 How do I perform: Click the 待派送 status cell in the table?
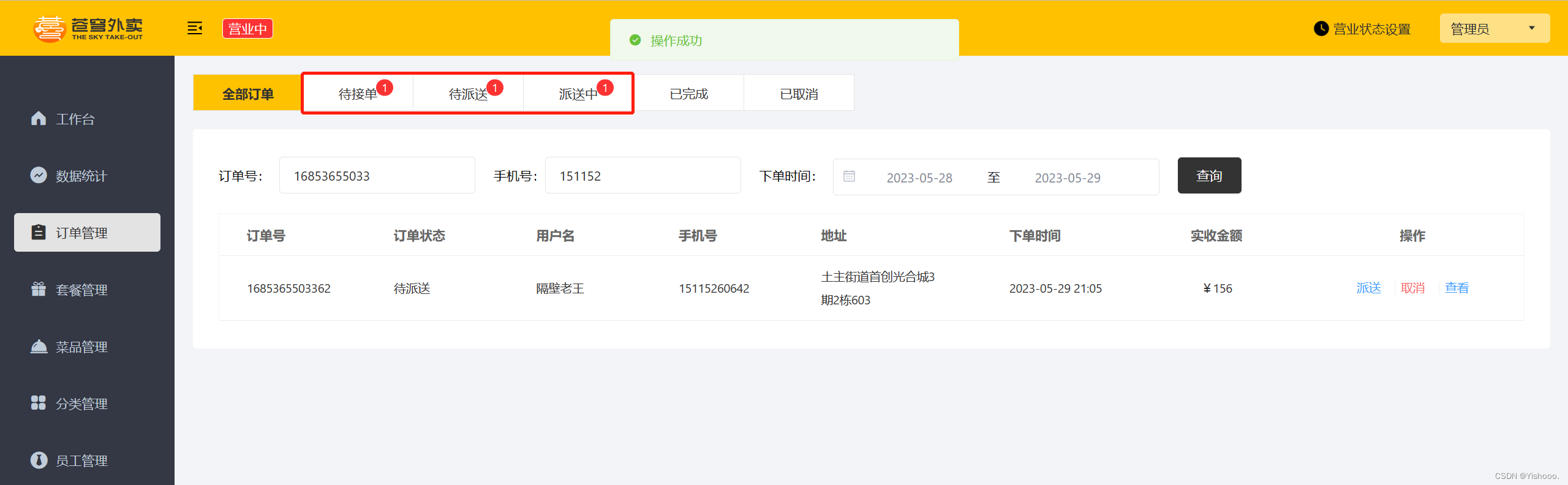(412, 288)
